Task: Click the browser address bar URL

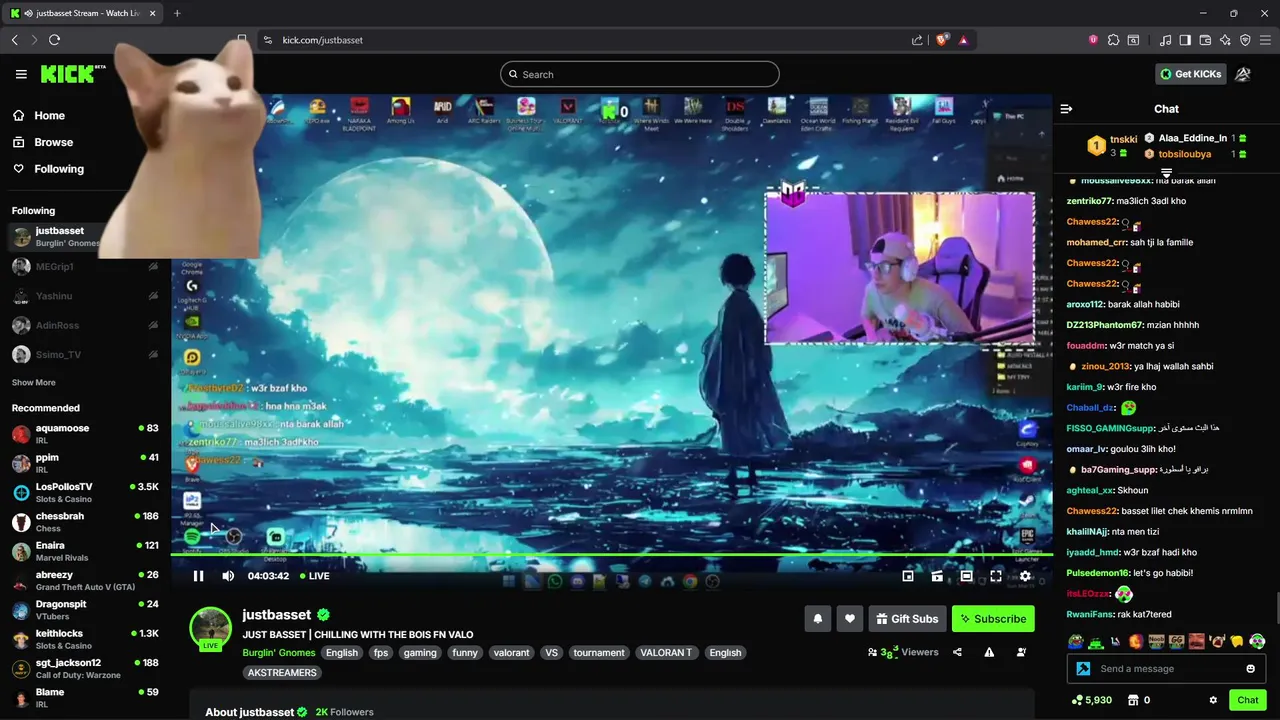Action: tap(323, 40)
